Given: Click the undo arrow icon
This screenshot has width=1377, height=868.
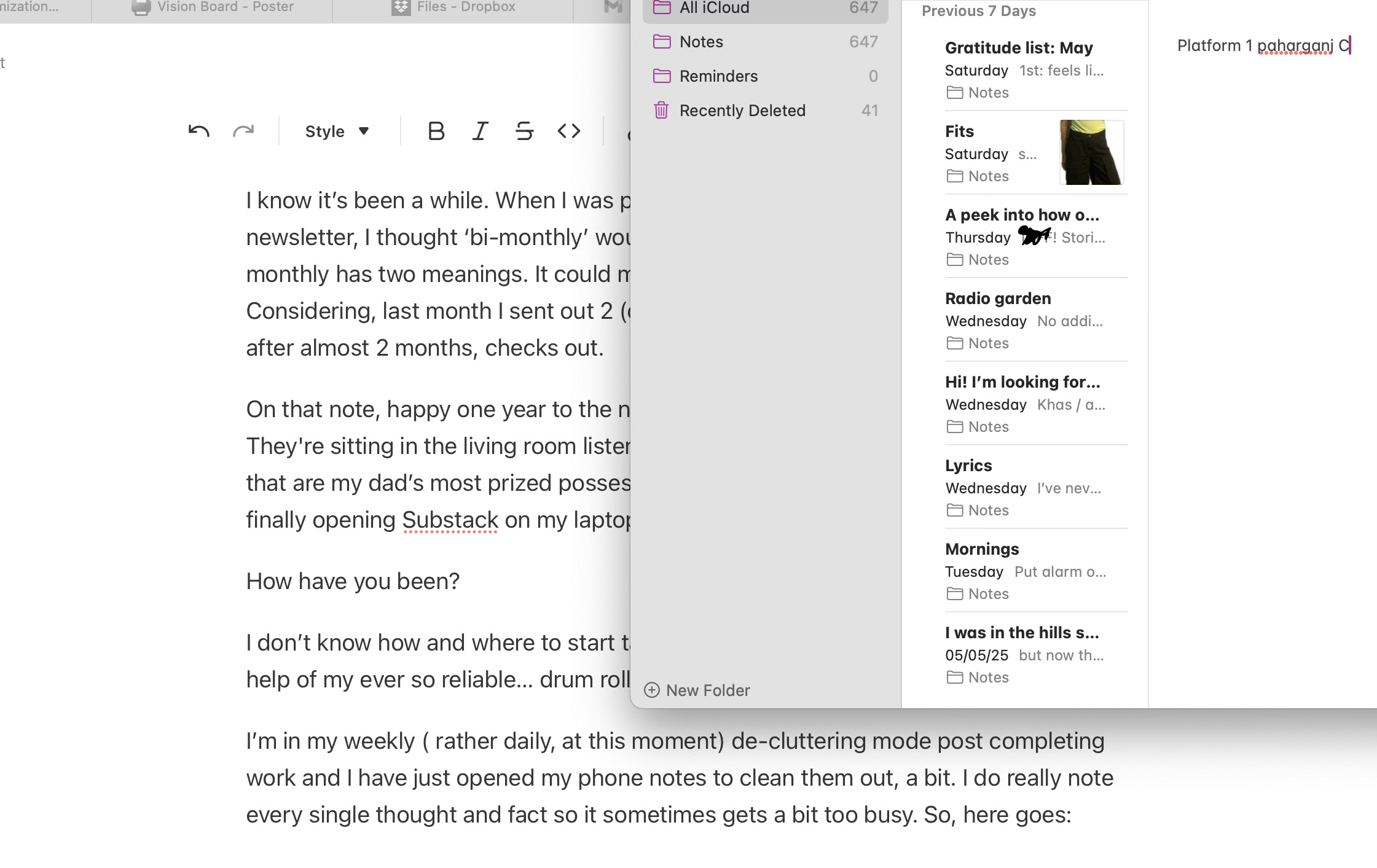Looking at the screenshot, I should (x=198, y=131).
